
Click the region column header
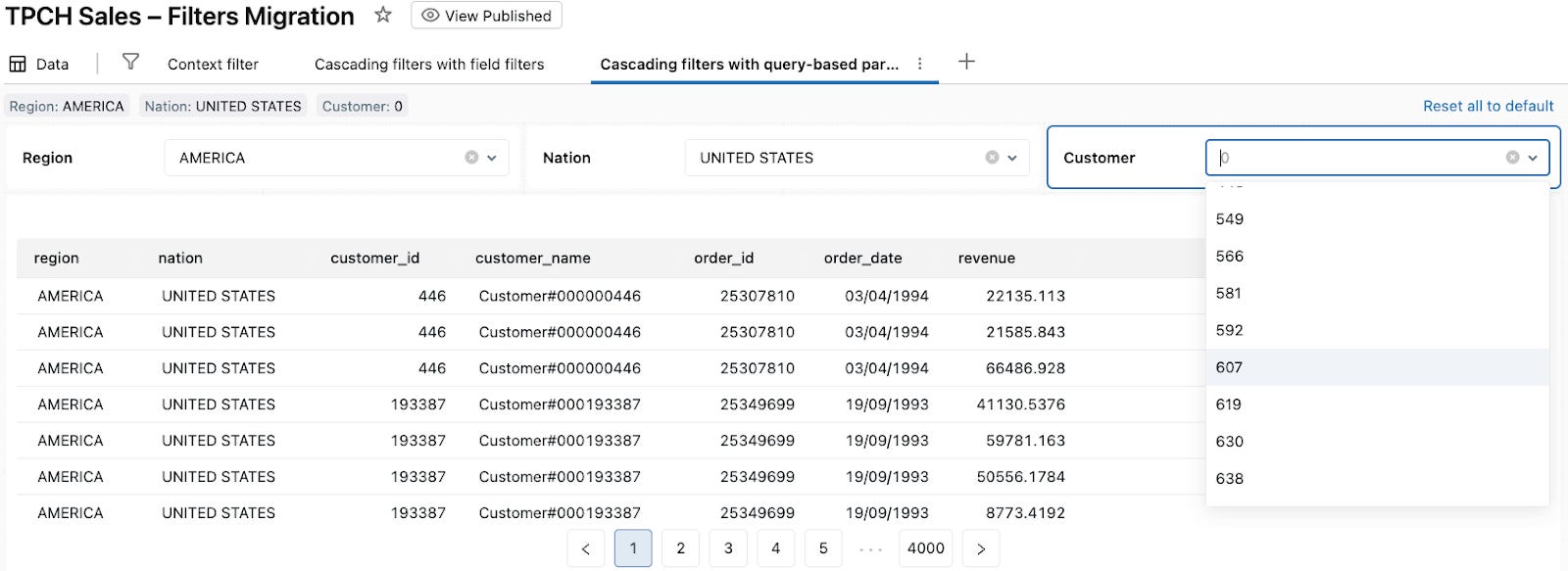click(56, 259)
